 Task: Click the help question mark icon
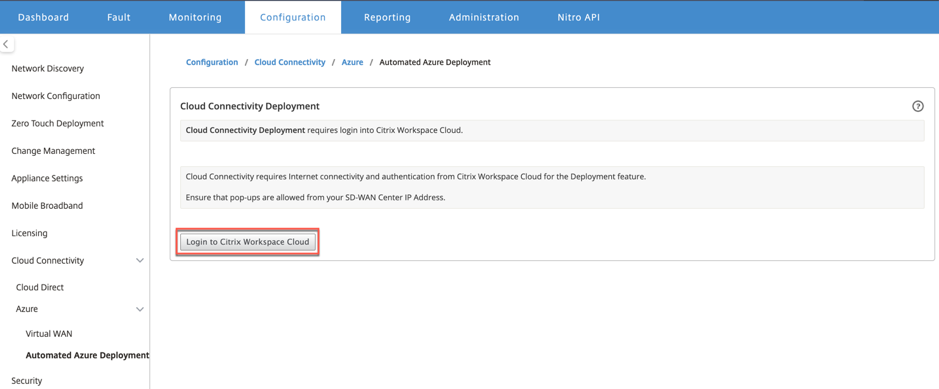[x=917, y=107]
